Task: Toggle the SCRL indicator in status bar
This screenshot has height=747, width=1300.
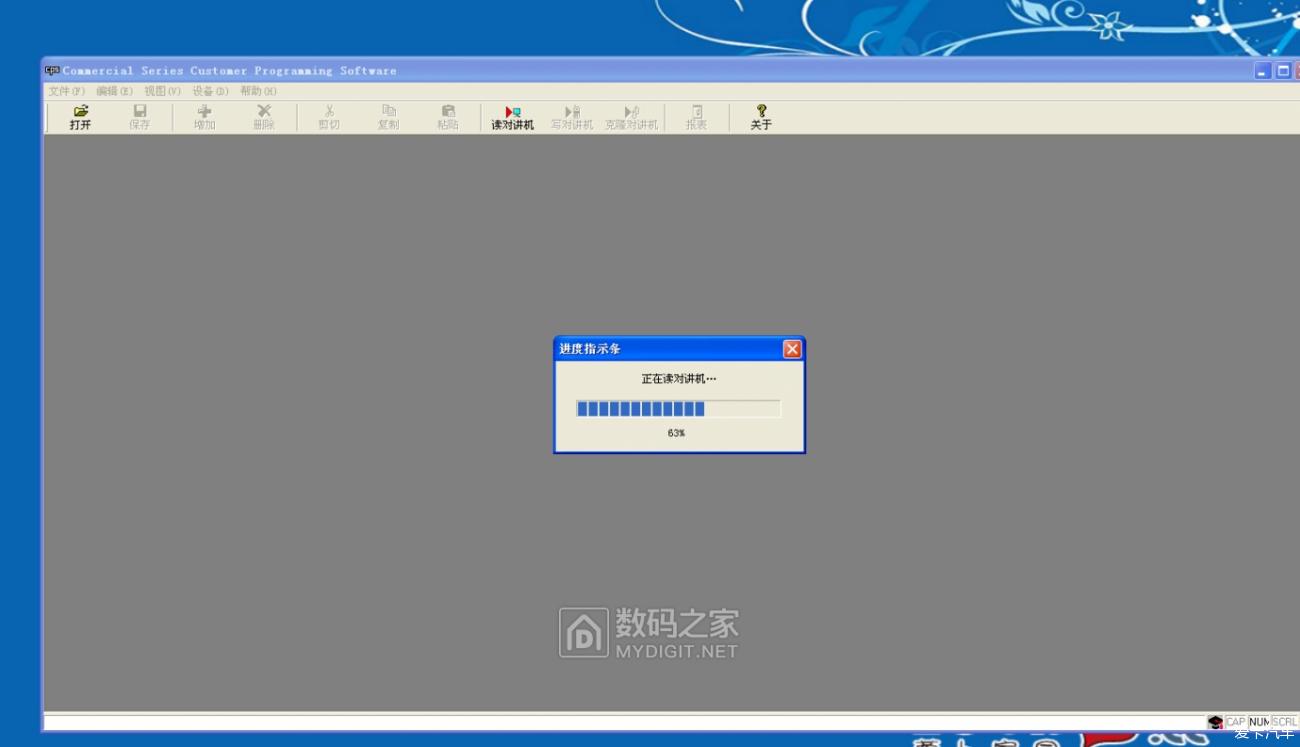Action: 1283,721
